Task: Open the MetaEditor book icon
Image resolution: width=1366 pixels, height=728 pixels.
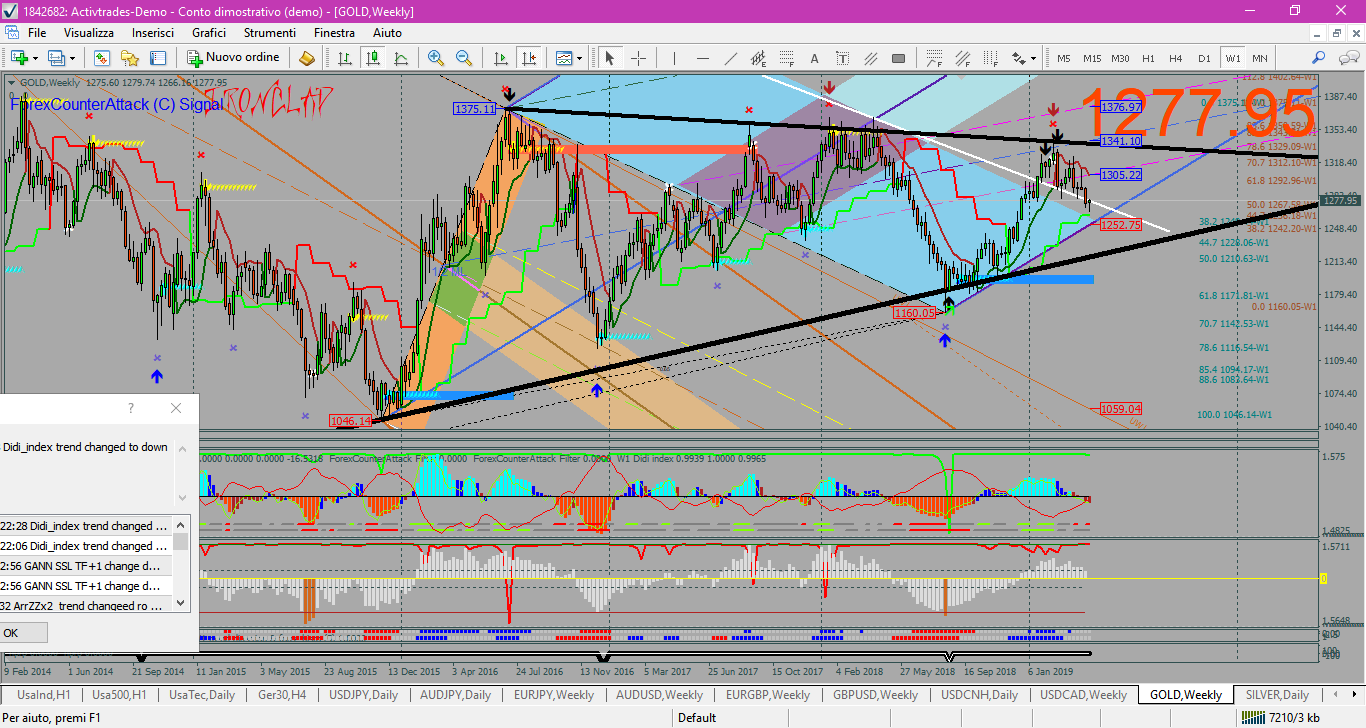Action: click(307, 57)
